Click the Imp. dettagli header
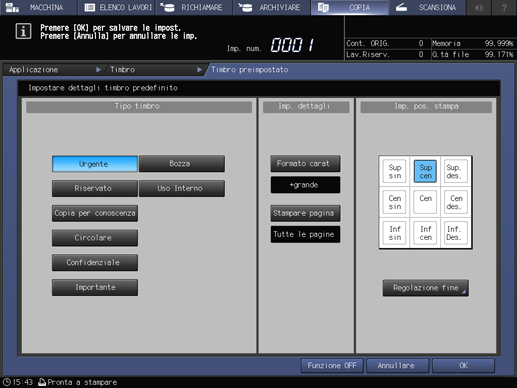The image size is (517, 388). pyautogui.click(x=306, y=107)
